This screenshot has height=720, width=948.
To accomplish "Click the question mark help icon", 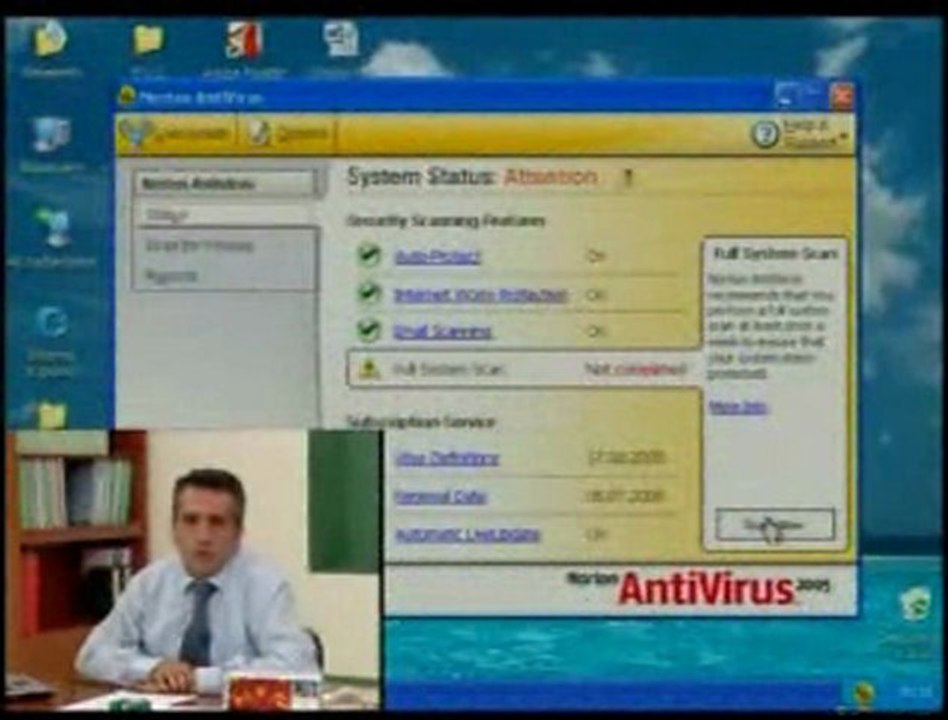I will tap(765, 134).
